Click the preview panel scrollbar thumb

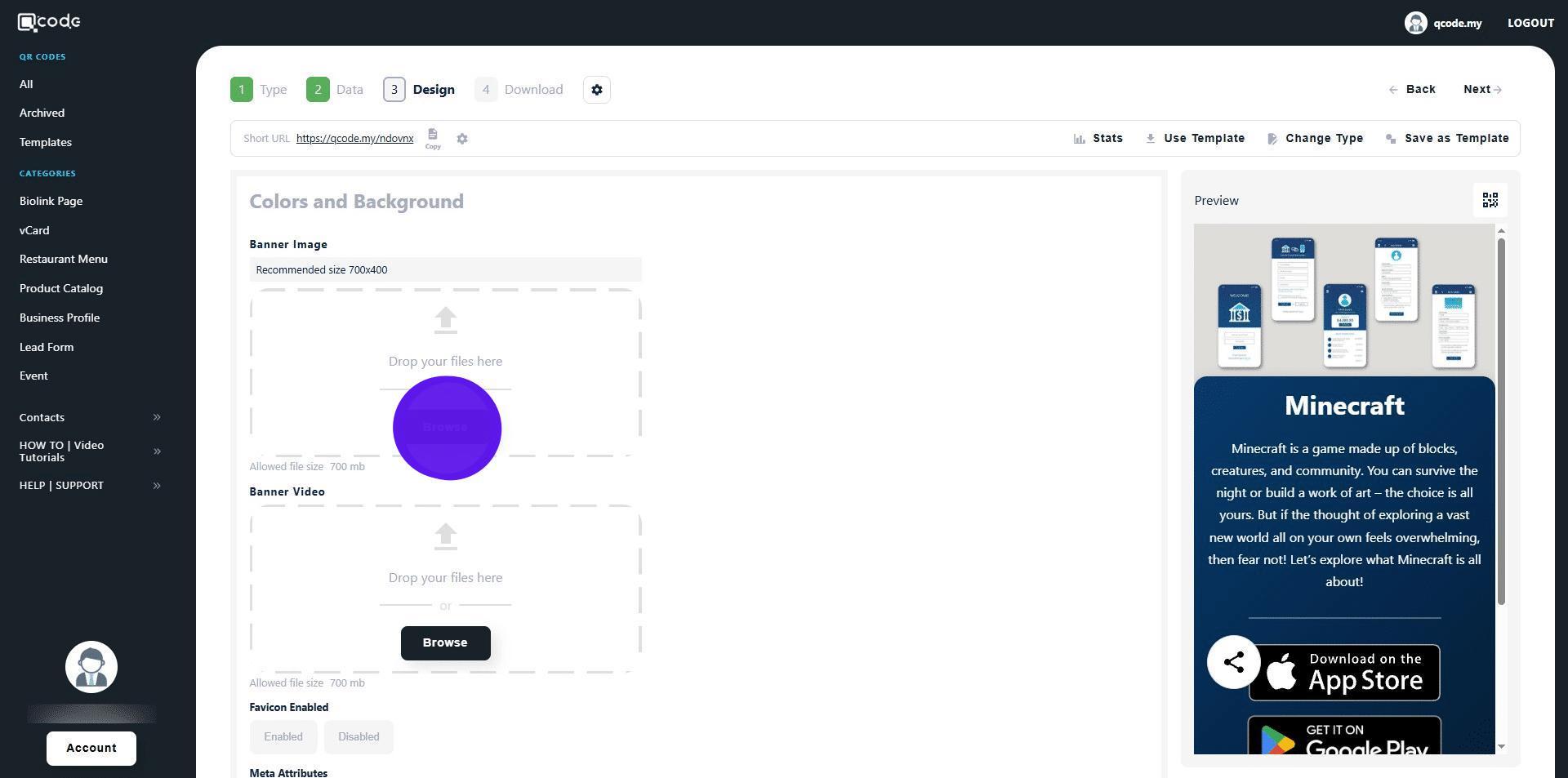[x=1501, y=422]
